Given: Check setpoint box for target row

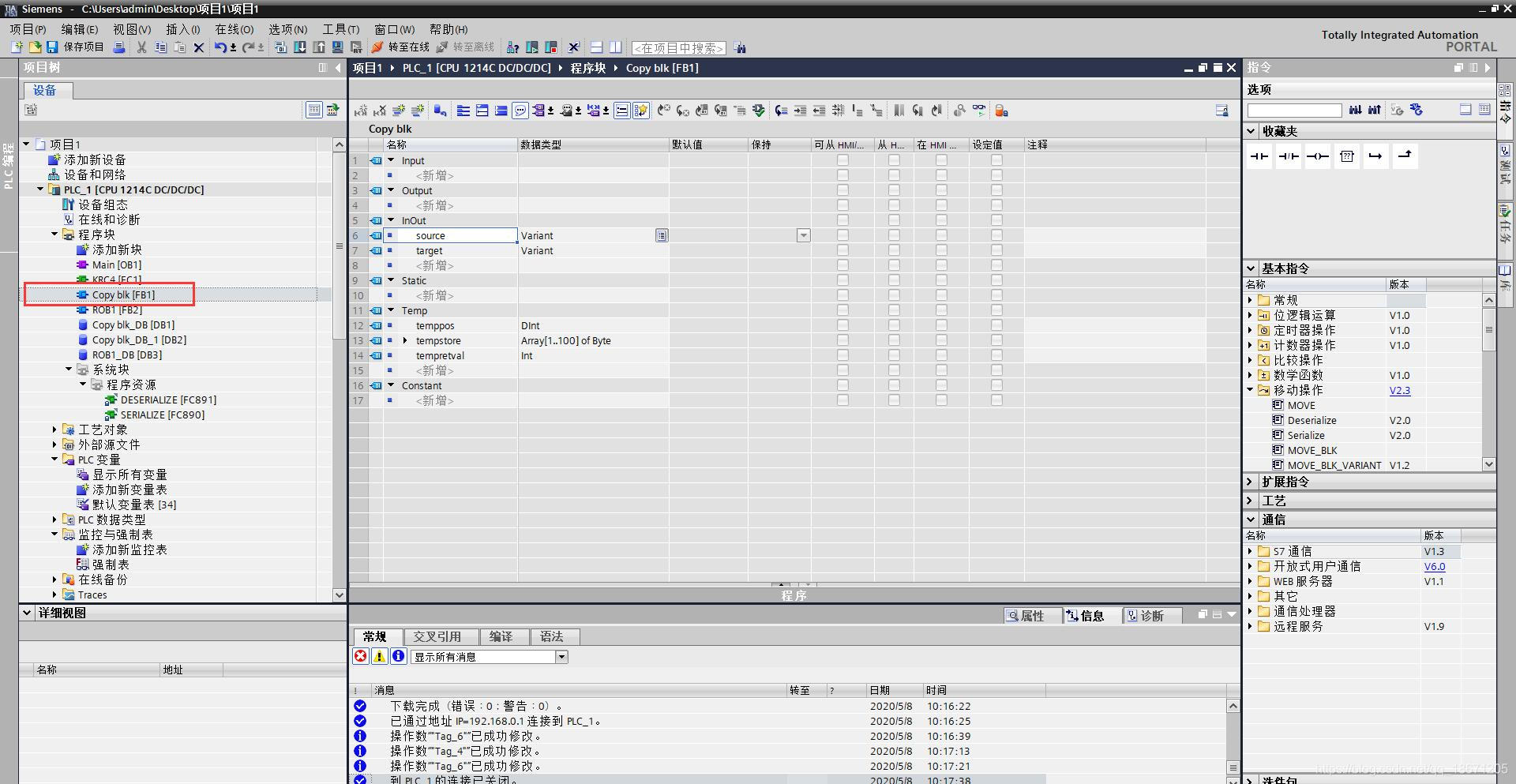Looking at the screenshot, I should (996, 250).
